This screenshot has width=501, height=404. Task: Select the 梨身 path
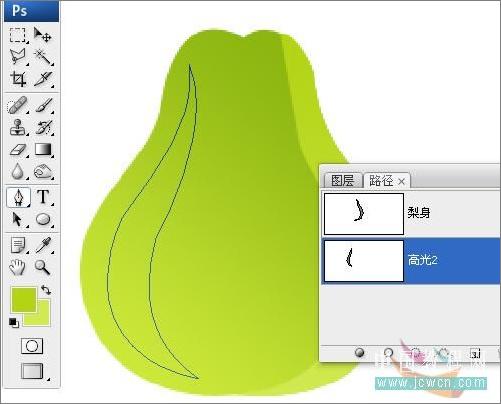pos(412,214)
